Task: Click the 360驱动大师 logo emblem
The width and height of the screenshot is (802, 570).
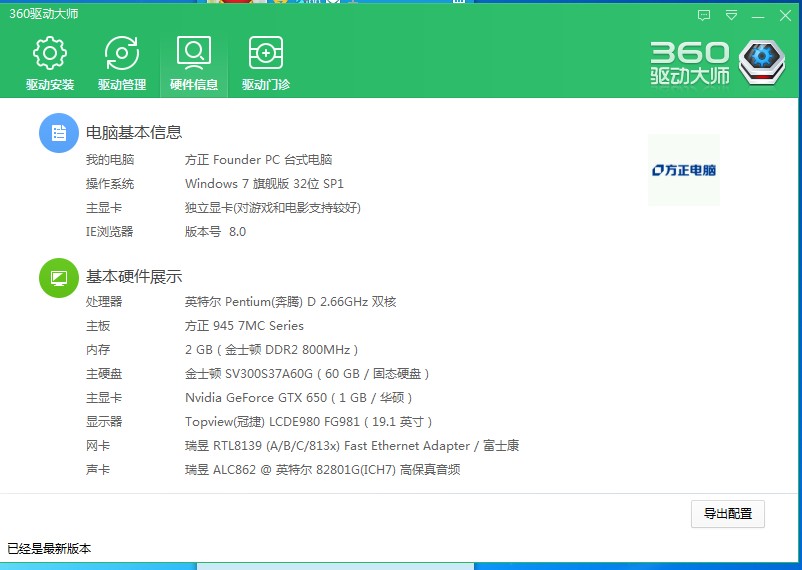Action: pyautogui.click(x=762, y=62)
